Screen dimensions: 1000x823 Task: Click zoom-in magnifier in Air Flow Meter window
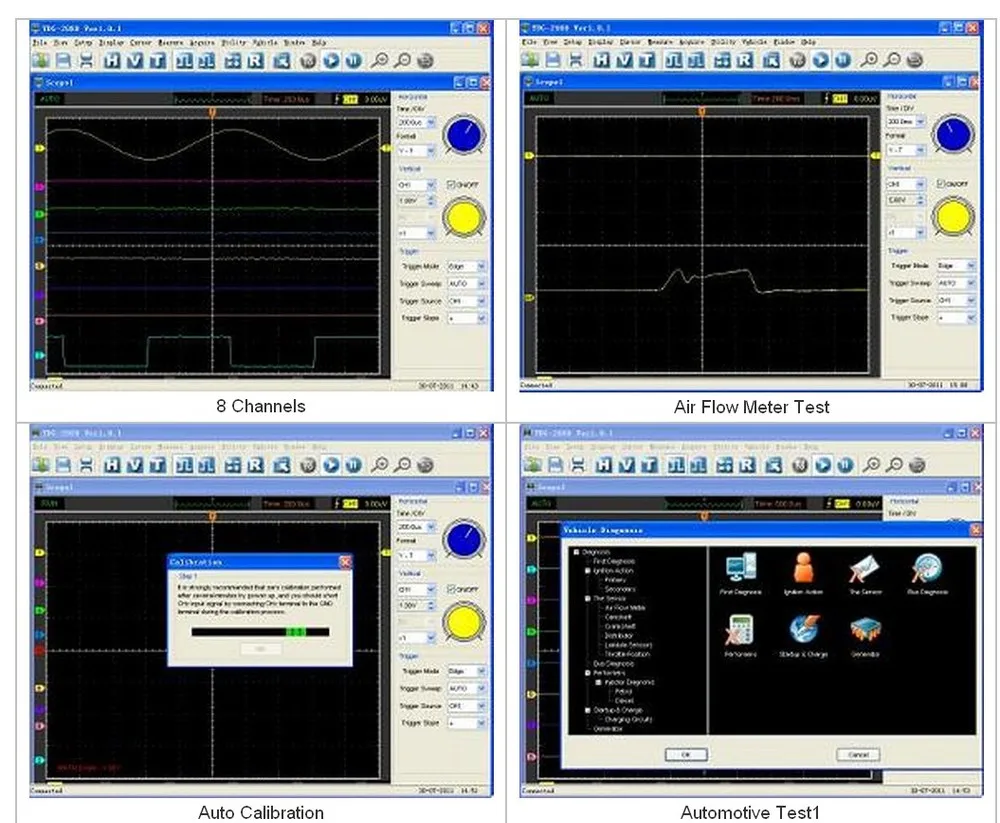click(x=869, y=60)
